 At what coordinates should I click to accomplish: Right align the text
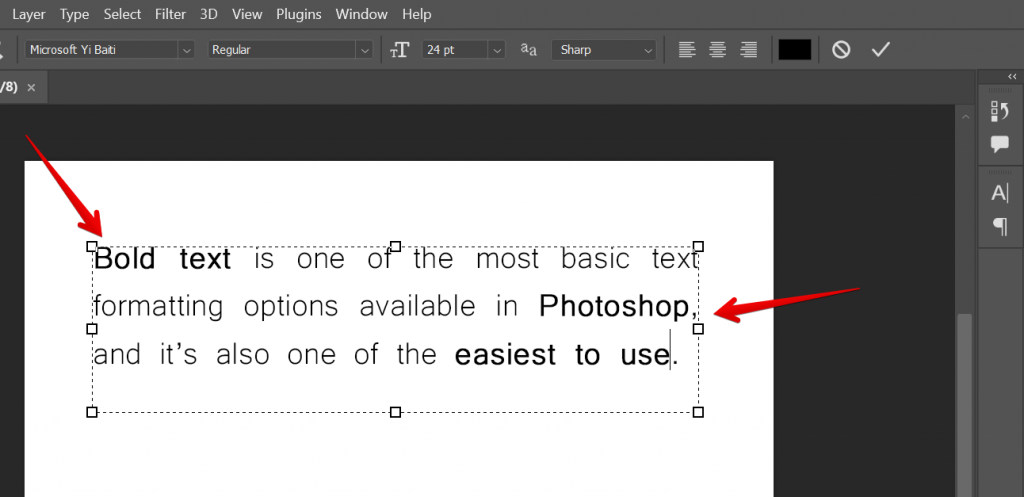pos(747,49)
